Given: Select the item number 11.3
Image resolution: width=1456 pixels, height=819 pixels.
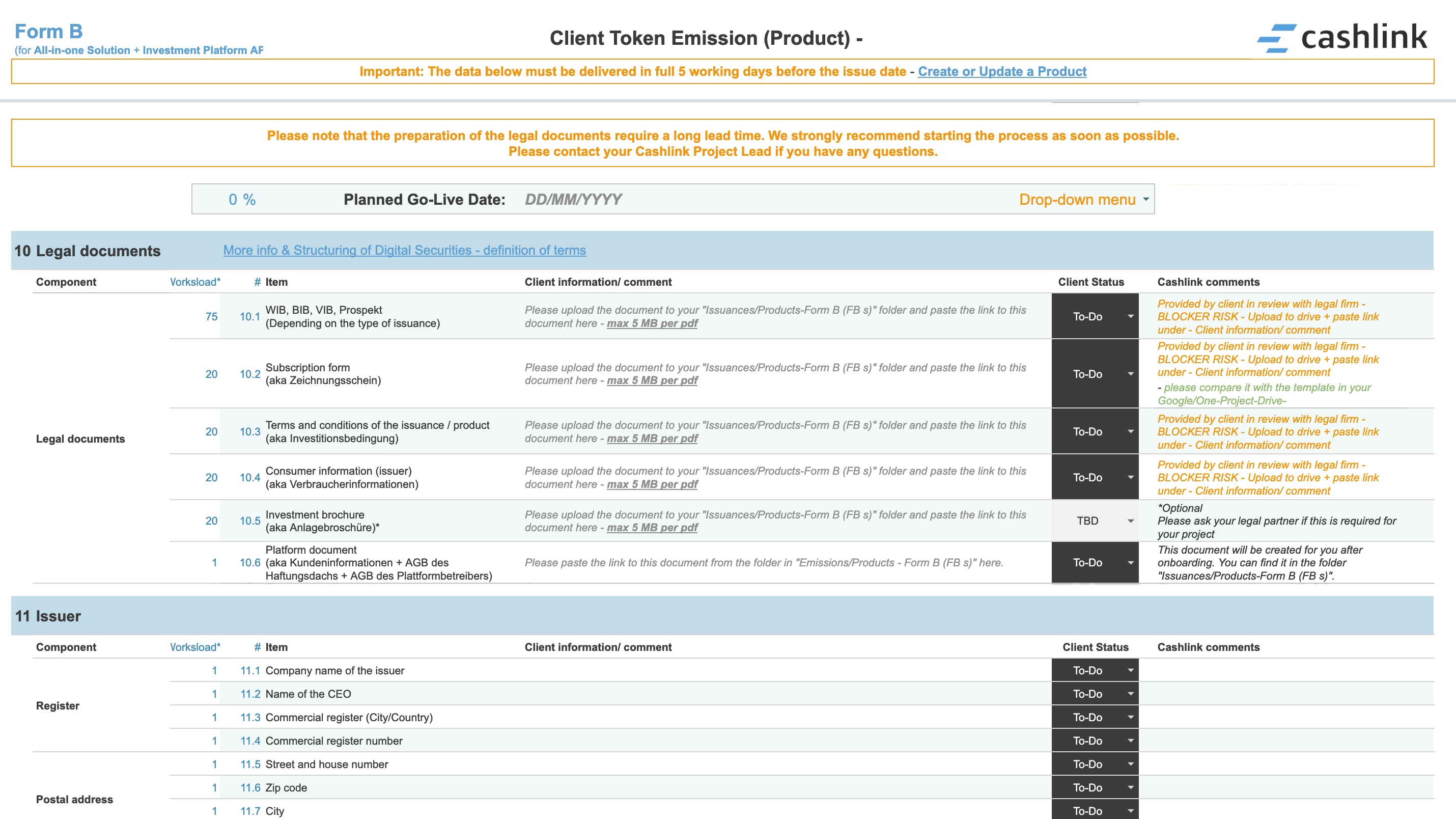Looking at the screenshot, I should pos(250,717).
